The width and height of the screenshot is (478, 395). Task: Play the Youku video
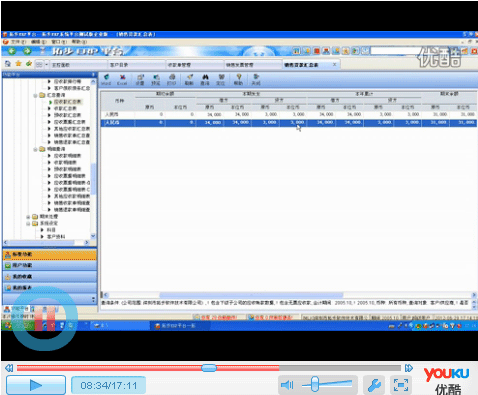point(36,385)
